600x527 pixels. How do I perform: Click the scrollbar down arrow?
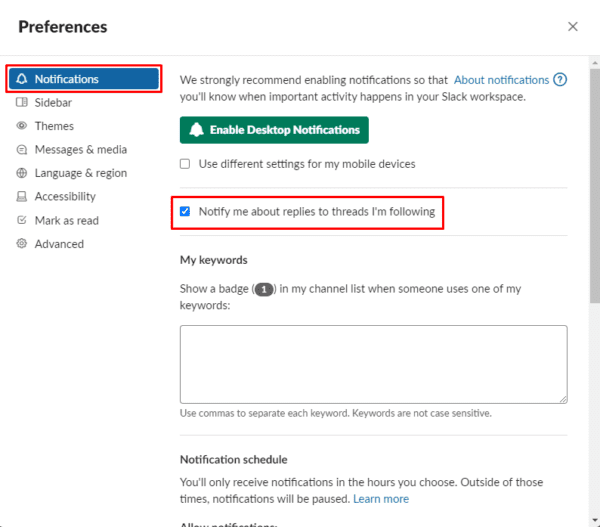pos(595,520)
